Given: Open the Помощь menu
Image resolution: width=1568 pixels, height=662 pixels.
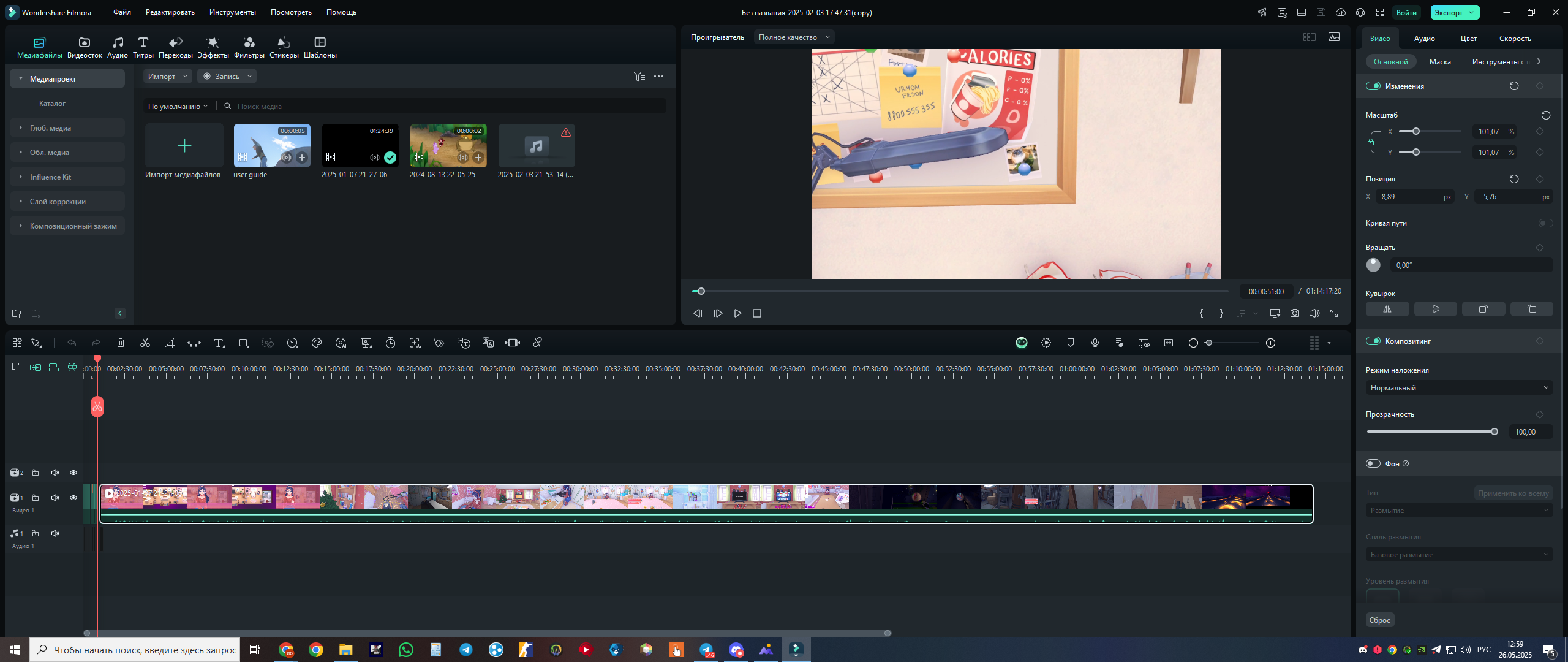Looking at the screenshot, I should (341, 12).
